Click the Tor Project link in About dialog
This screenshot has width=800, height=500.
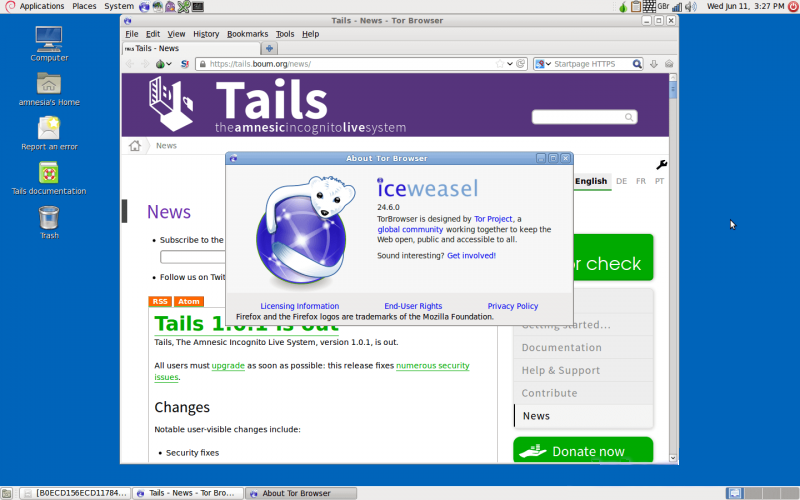point(493,219)
